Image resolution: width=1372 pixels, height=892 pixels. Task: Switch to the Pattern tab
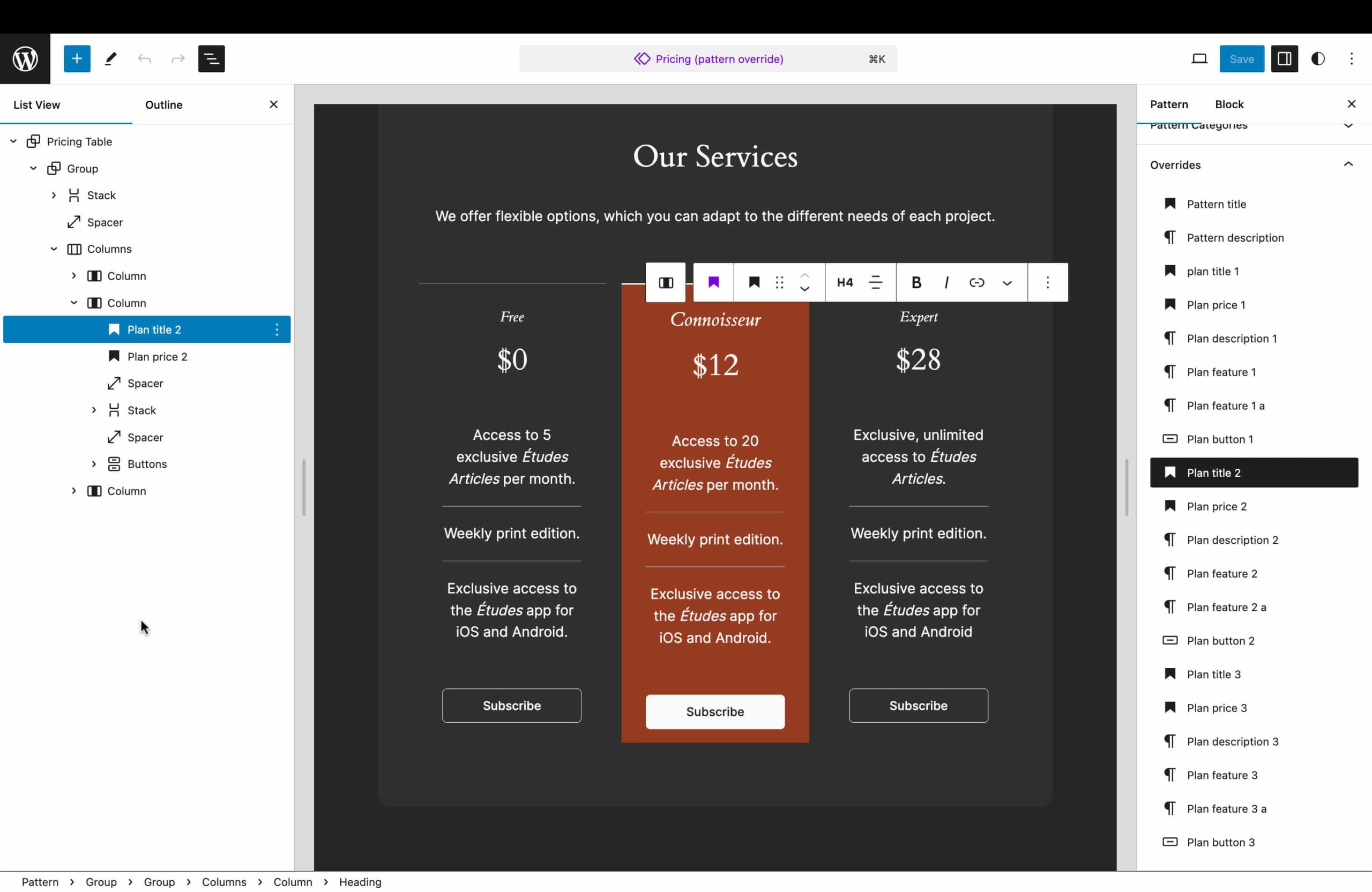1169,103
